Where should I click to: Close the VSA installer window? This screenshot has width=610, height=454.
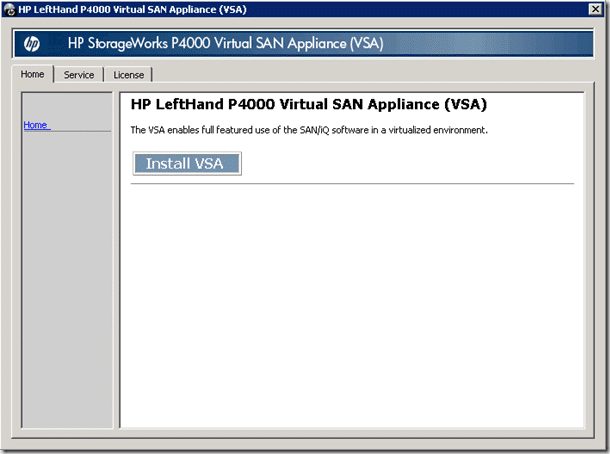pos(595,9)
